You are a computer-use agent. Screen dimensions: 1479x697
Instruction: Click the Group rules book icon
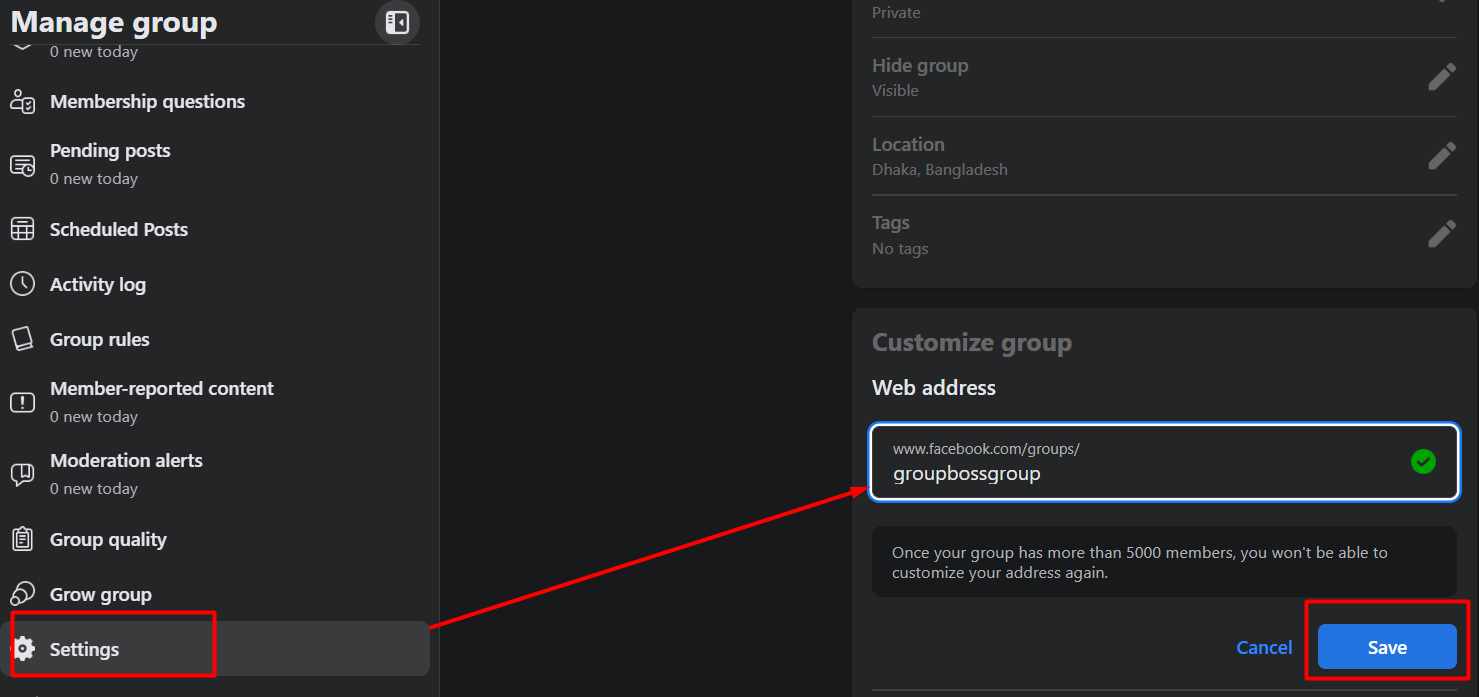click(23, 339)
